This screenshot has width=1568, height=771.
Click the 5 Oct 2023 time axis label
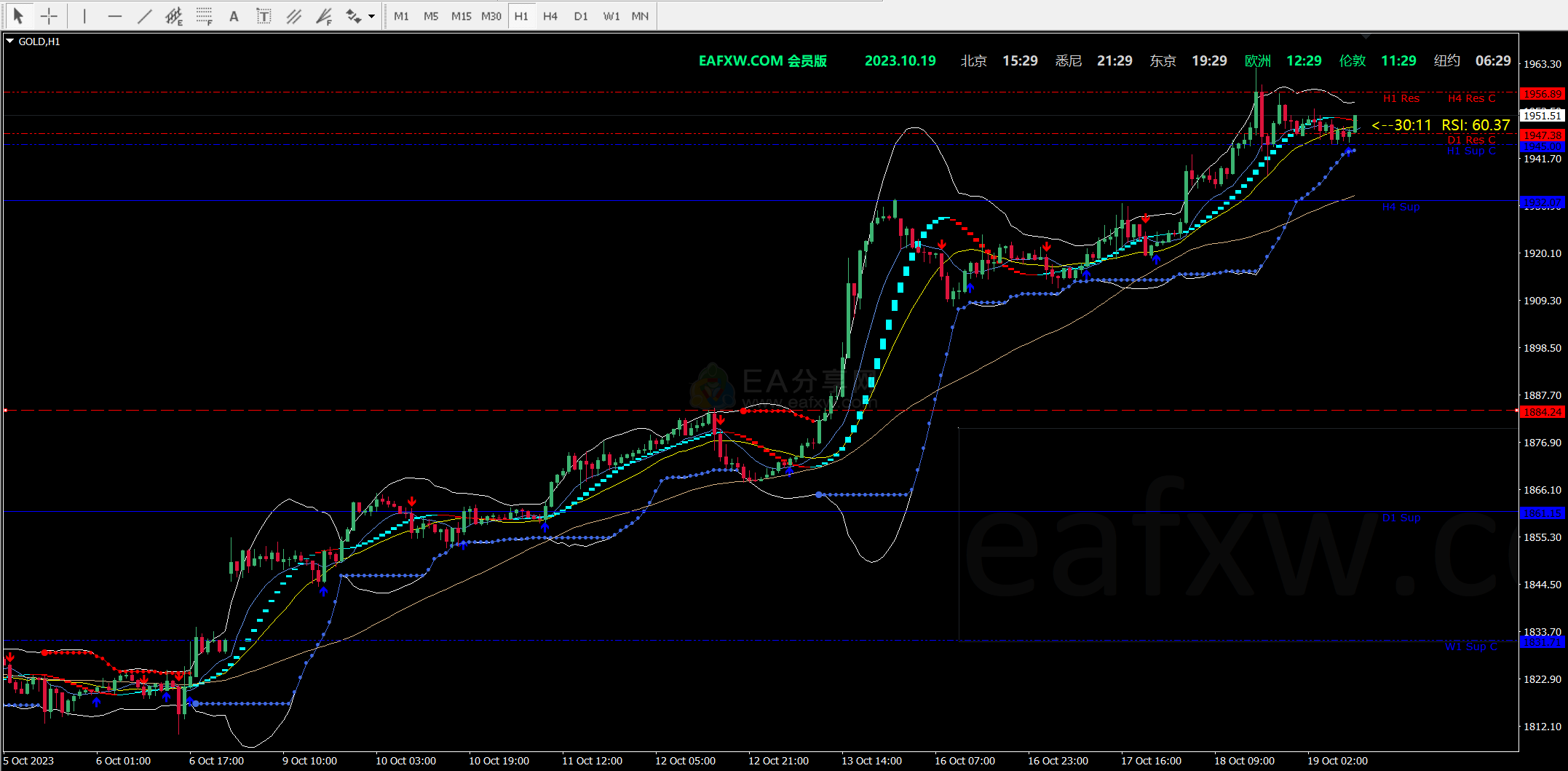(29, 761)
